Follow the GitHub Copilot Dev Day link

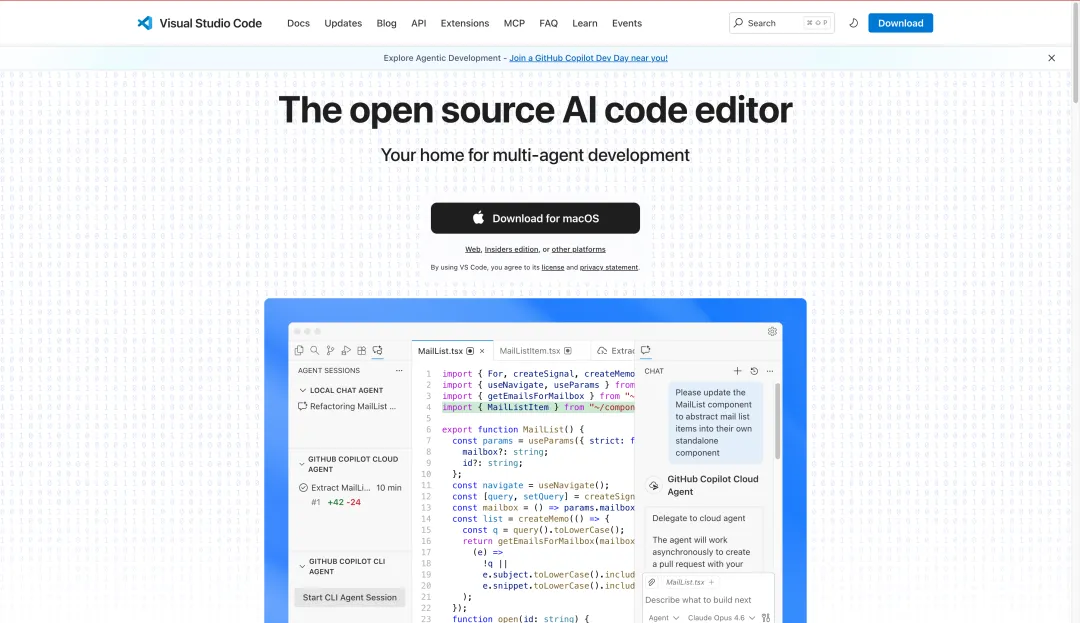588,58
